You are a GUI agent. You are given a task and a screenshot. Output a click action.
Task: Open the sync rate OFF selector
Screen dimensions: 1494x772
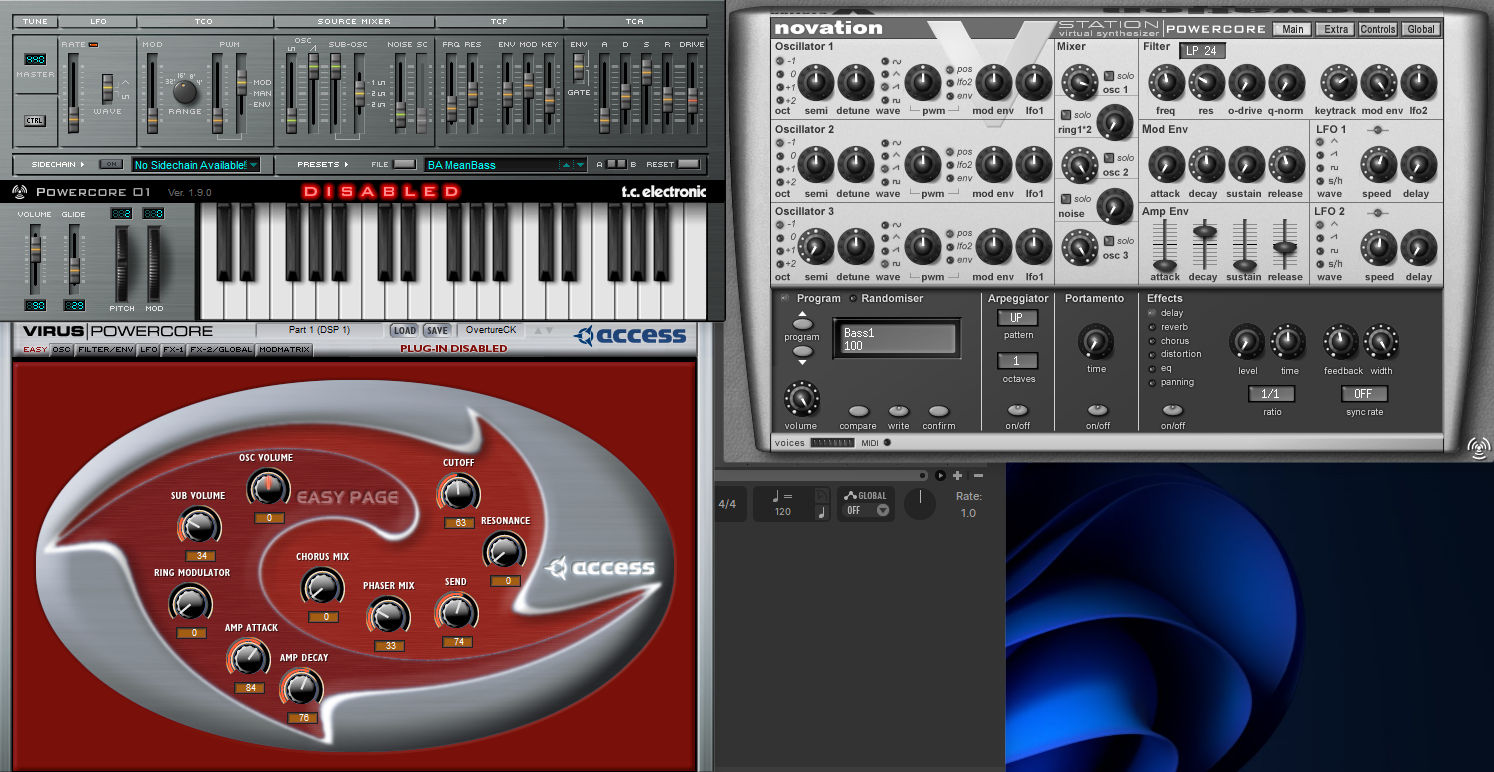[1363, 394]
